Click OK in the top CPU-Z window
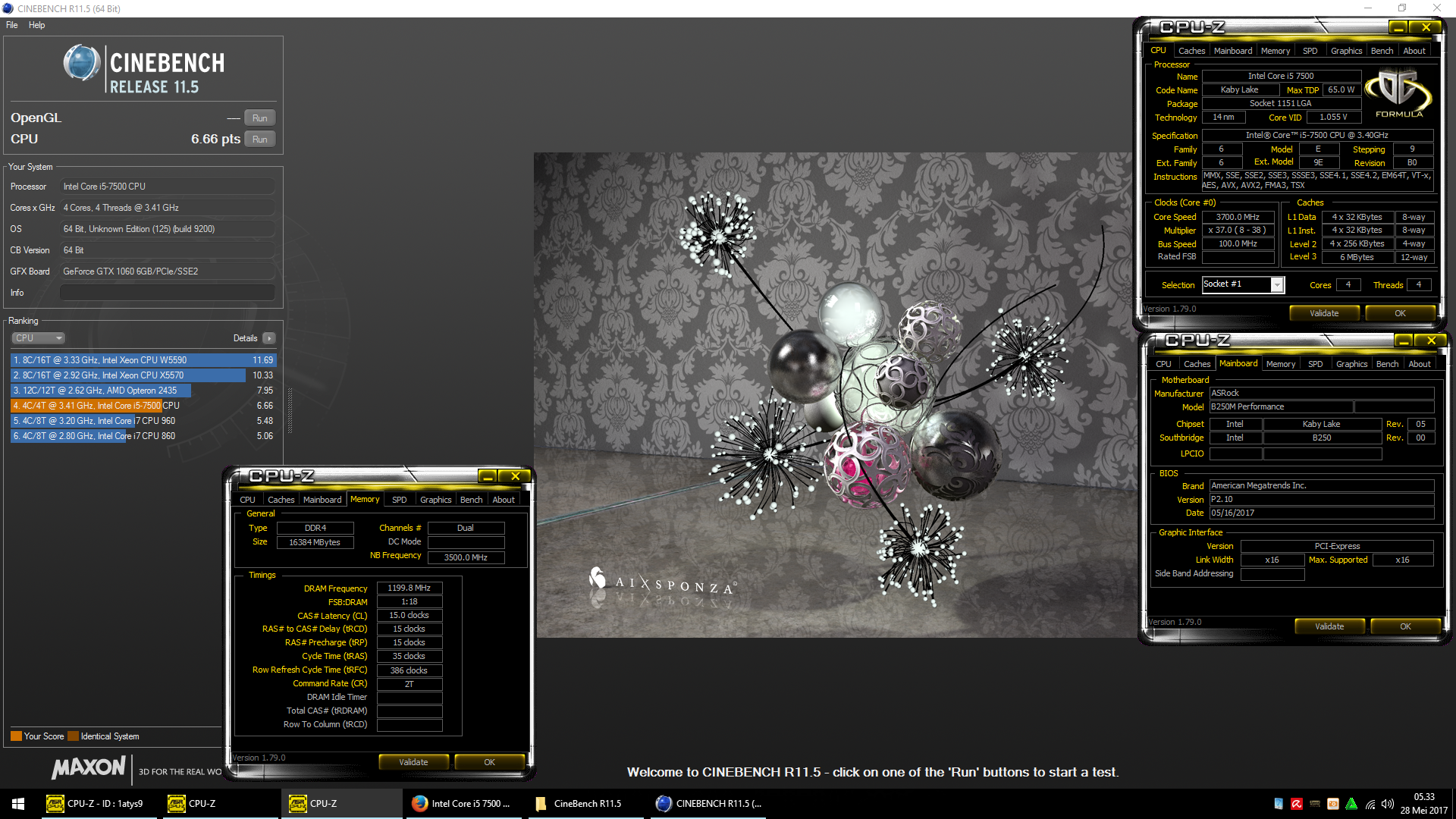The height and width of the screenshot is (819, 1456). 1400,313
